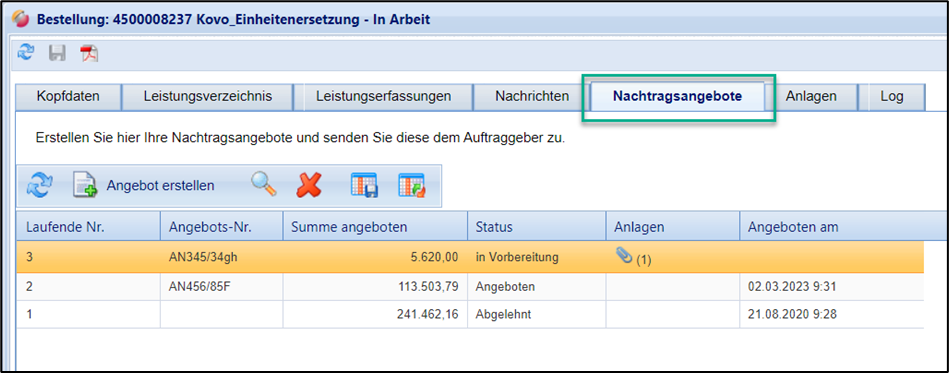This screenshot has width=949, height=373.
Task: Show the Log tab
Action: point(892,96)
